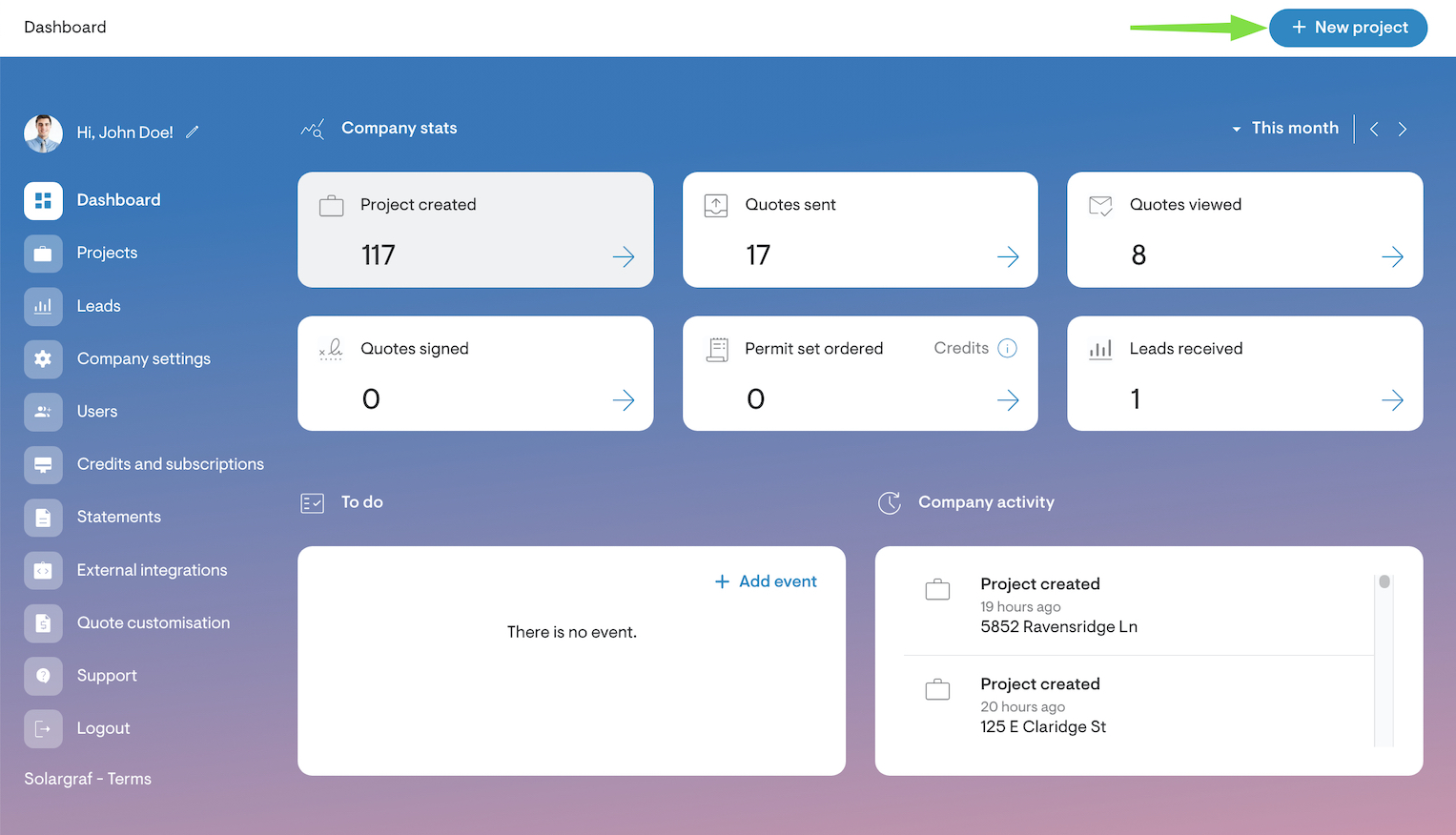This screenshot has height=835, width=1456.
Task: Click the New project button
Action: point(1347,28)
